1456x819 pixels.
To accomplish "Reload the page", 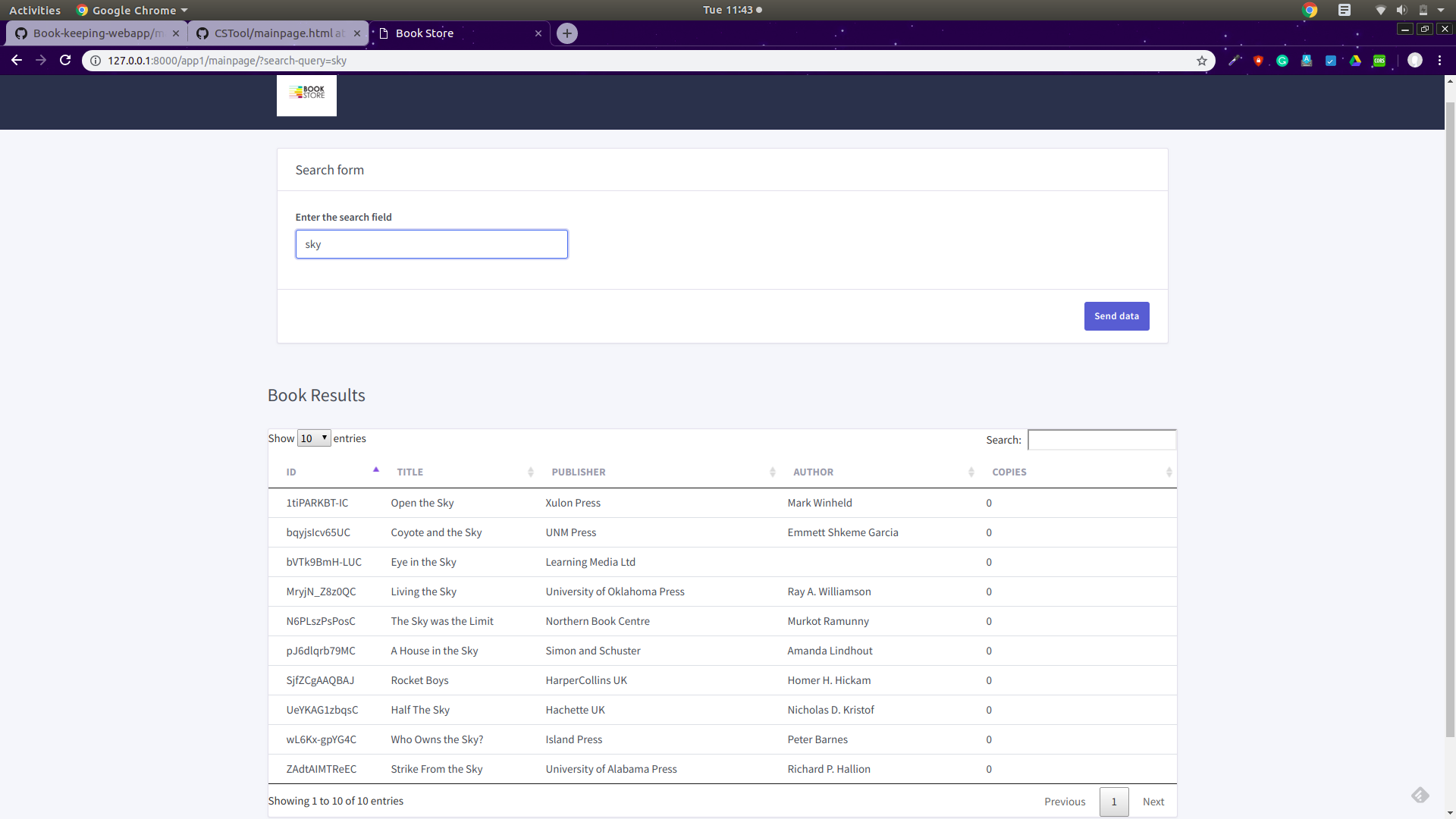I will [65, 61].
